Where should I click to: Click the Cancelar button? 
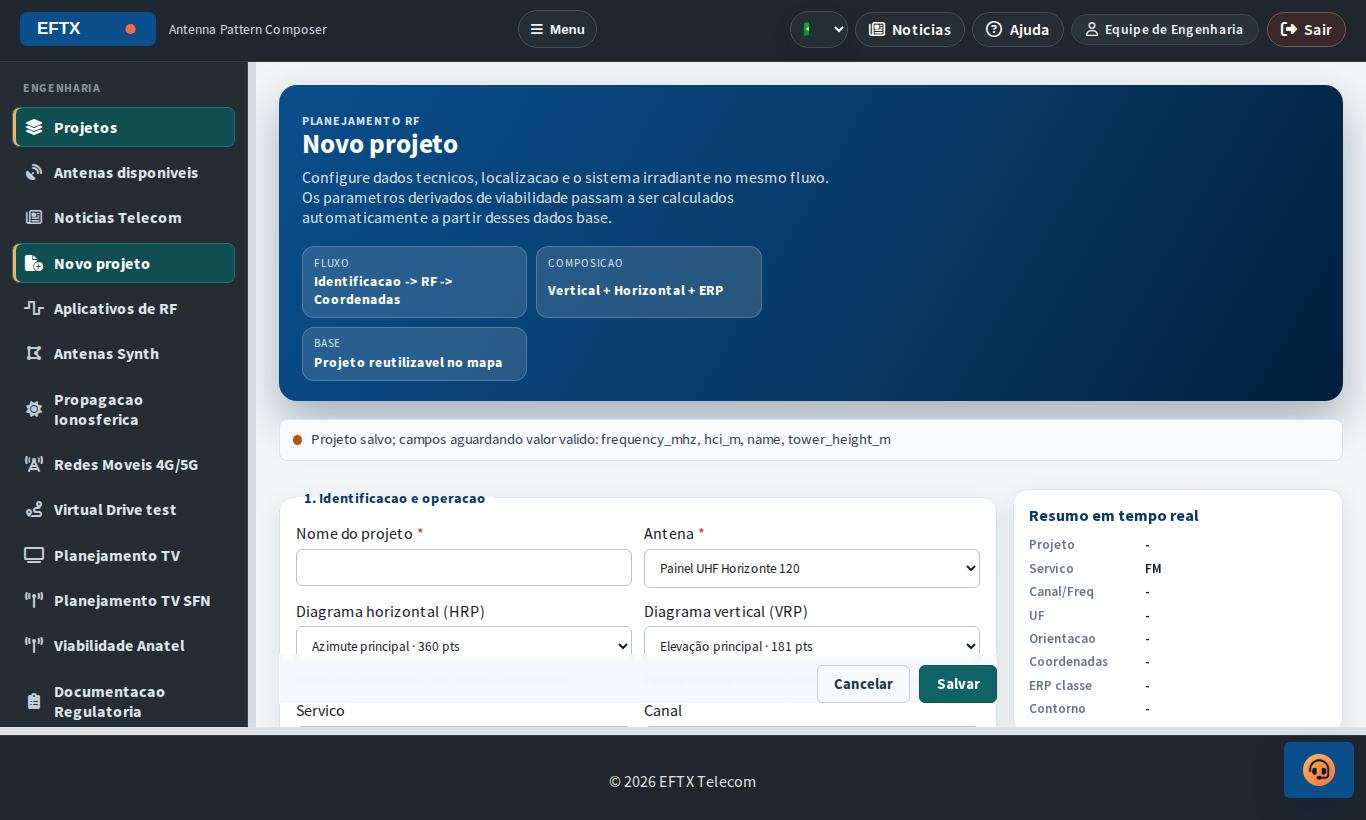(863, 684)
